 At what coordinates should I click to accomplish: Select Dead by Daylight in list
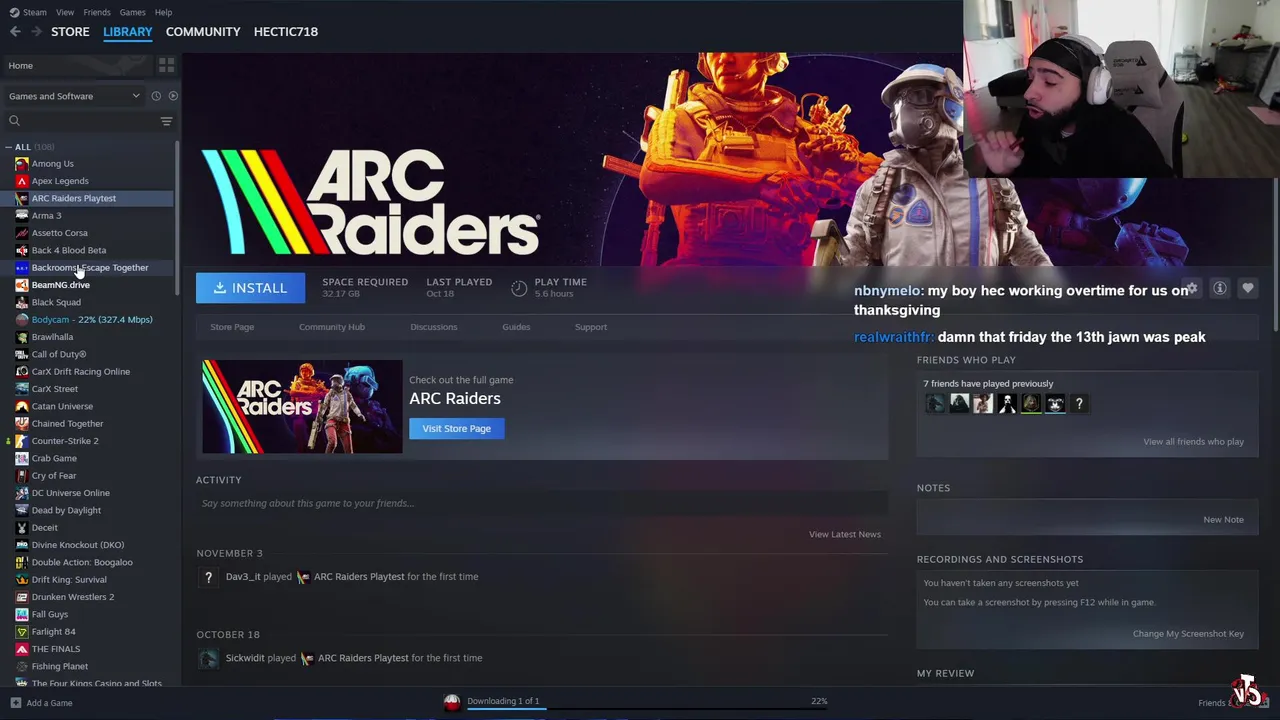click(x=66, y=510)
